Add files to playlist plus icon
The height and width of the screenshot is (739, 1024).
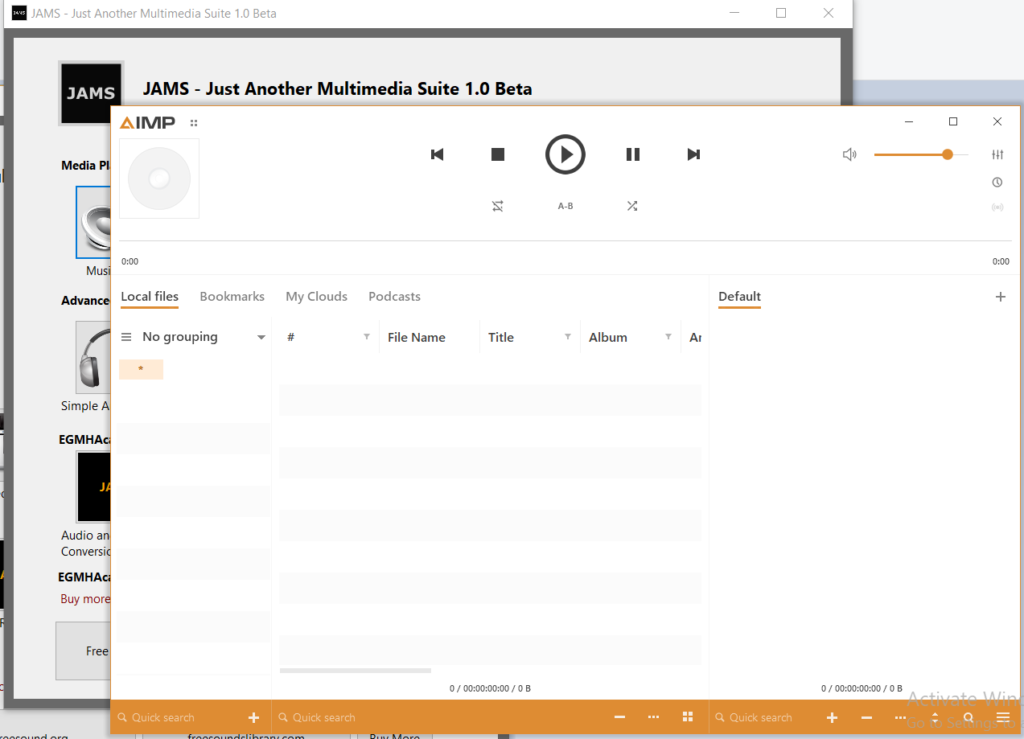point(832,717)
